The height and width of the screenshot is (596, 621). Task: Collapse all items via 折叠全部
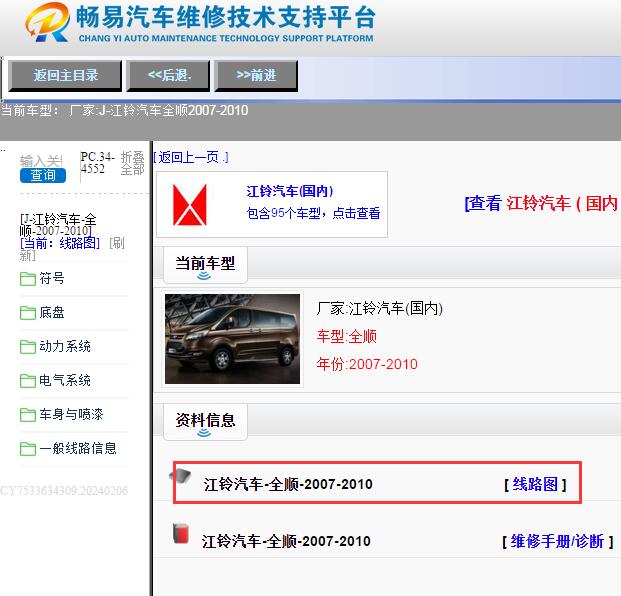[x=132, y=163]
